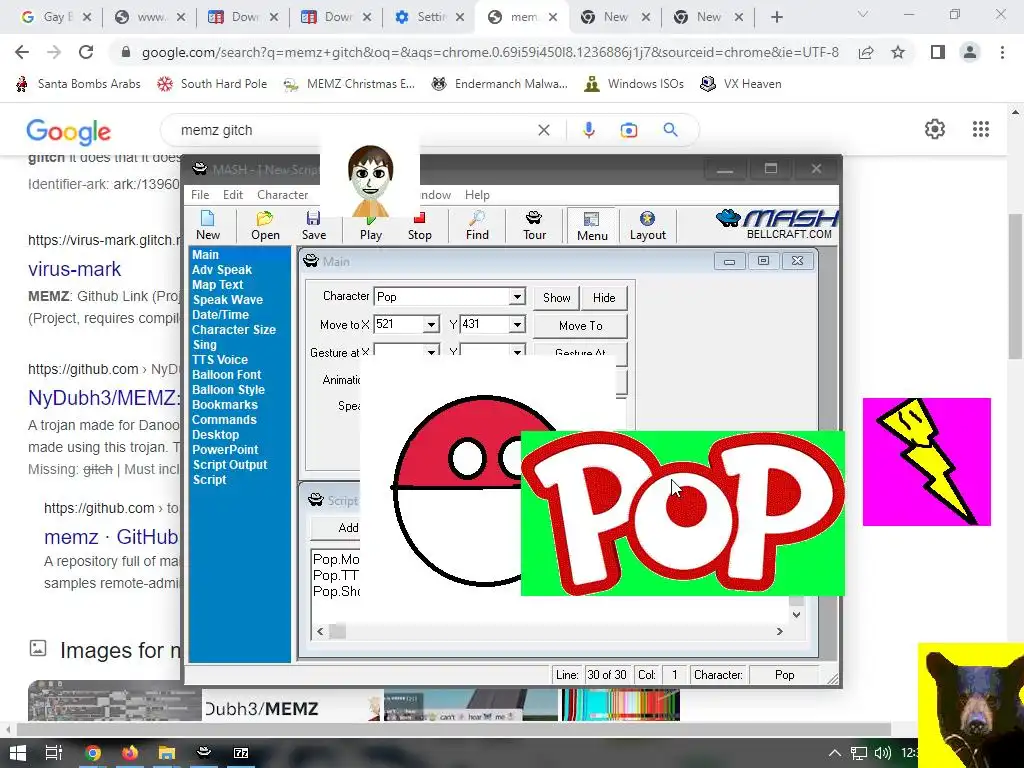1024x768 pixels.
Task: Click the Show character button
Action: [556, 298]
